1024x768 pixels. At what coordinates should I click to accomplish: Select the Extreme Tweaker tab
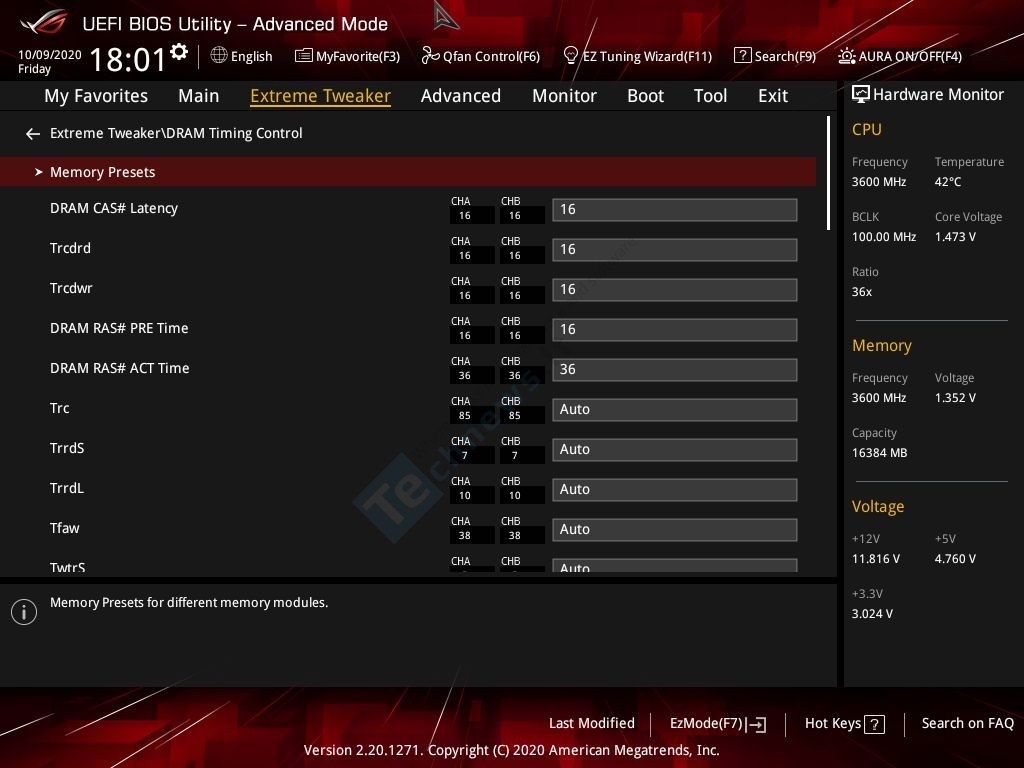[321, 96]
